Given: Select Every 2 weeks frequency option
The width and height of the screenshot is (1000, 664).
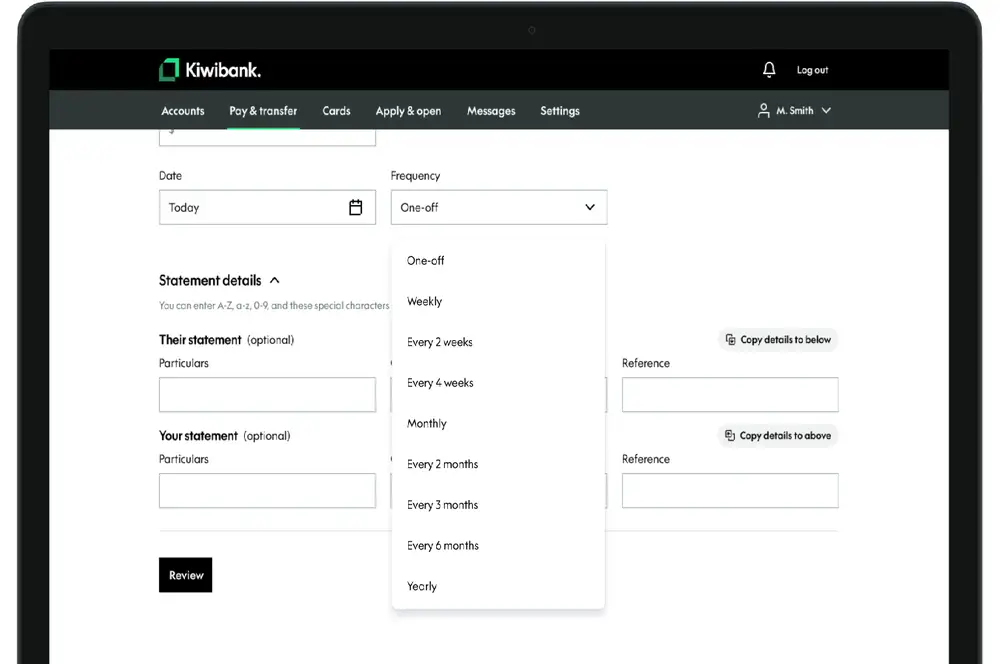Looking at the screenshot, I should click(x=440, y=342).
